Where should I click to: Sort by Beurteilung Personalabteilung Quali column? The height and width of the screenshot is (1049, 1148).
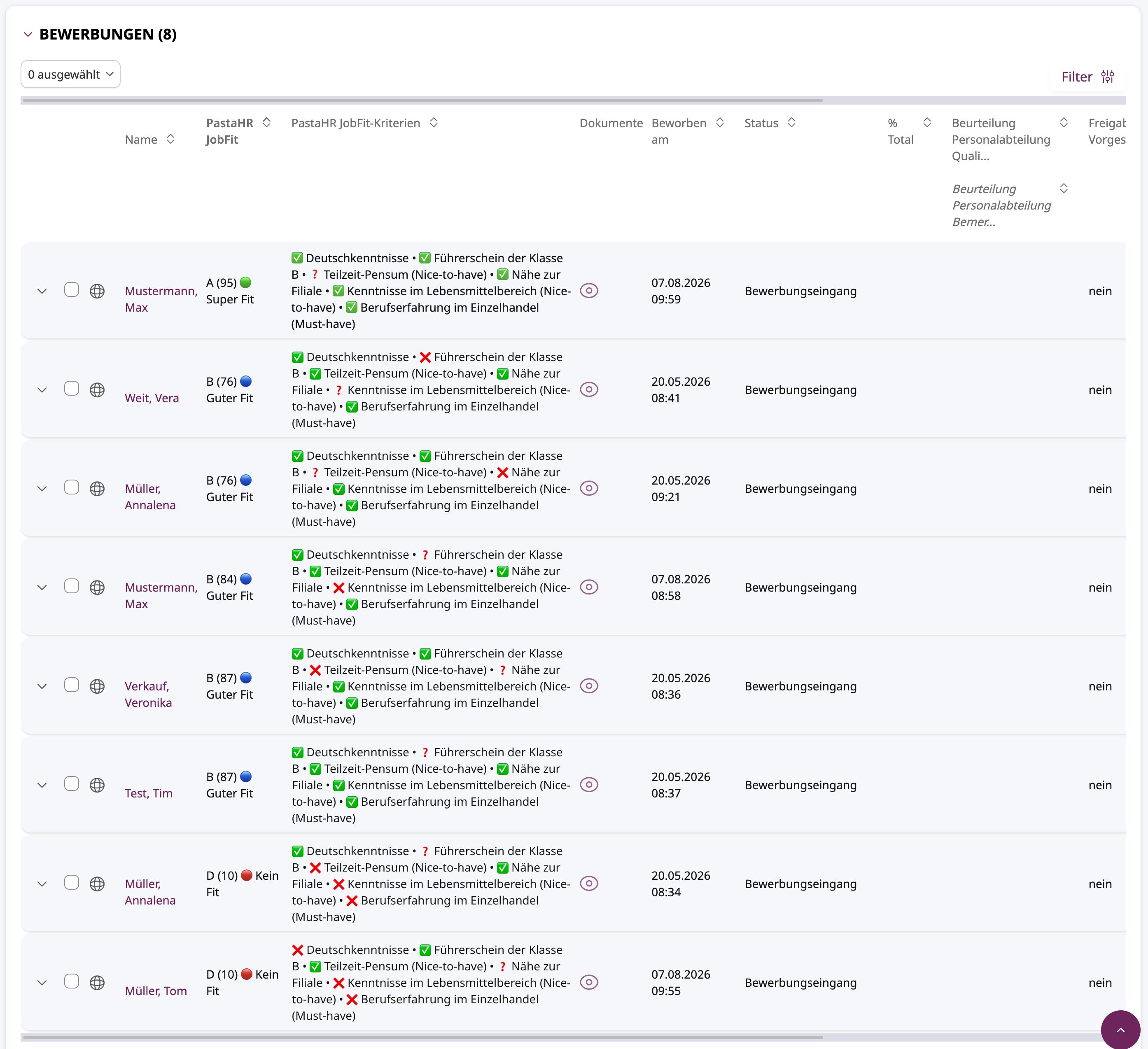coord(1064,122)
